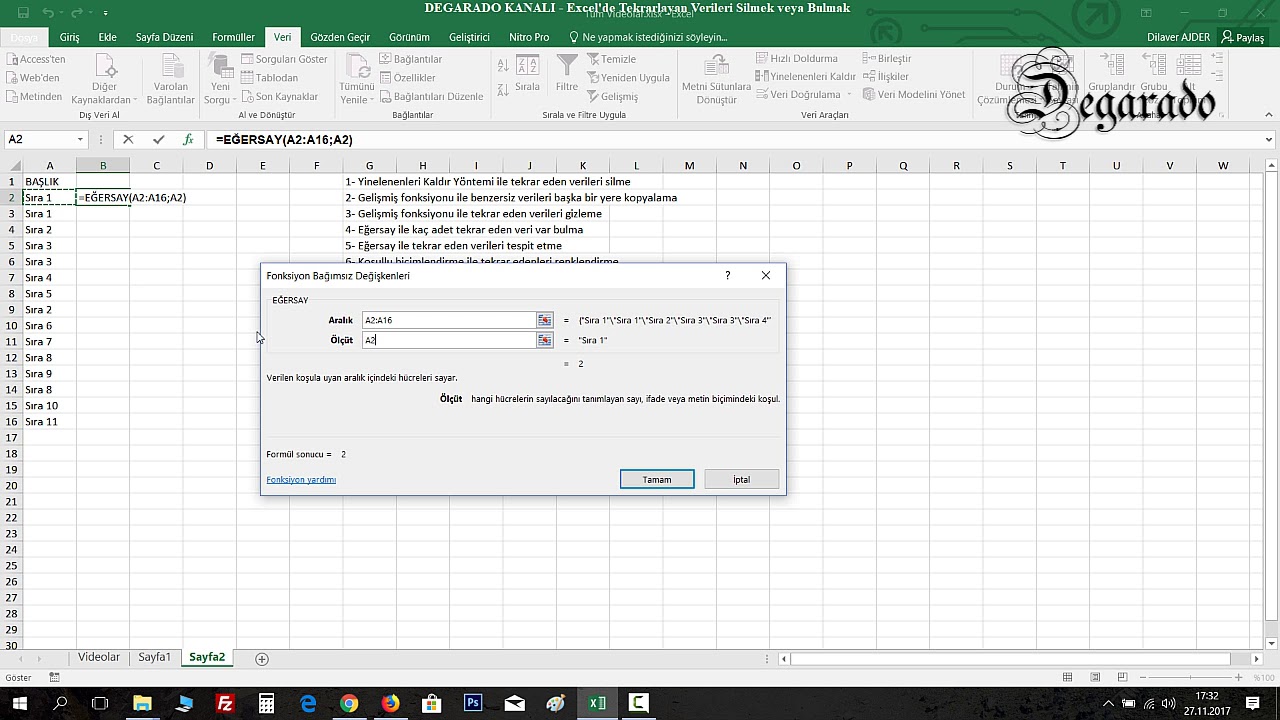Open the Fonksiyon yardımı link
The width and height of the screenshot is (1280, 720).
coord(301,480)
